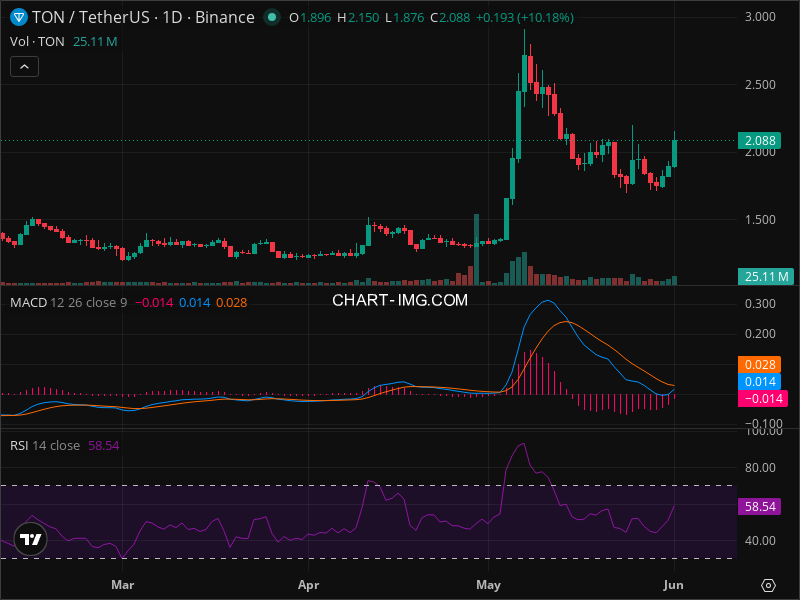The image size is (800, 600).
Task: Click the open value O1.896 in header
Action: [310, 18]
